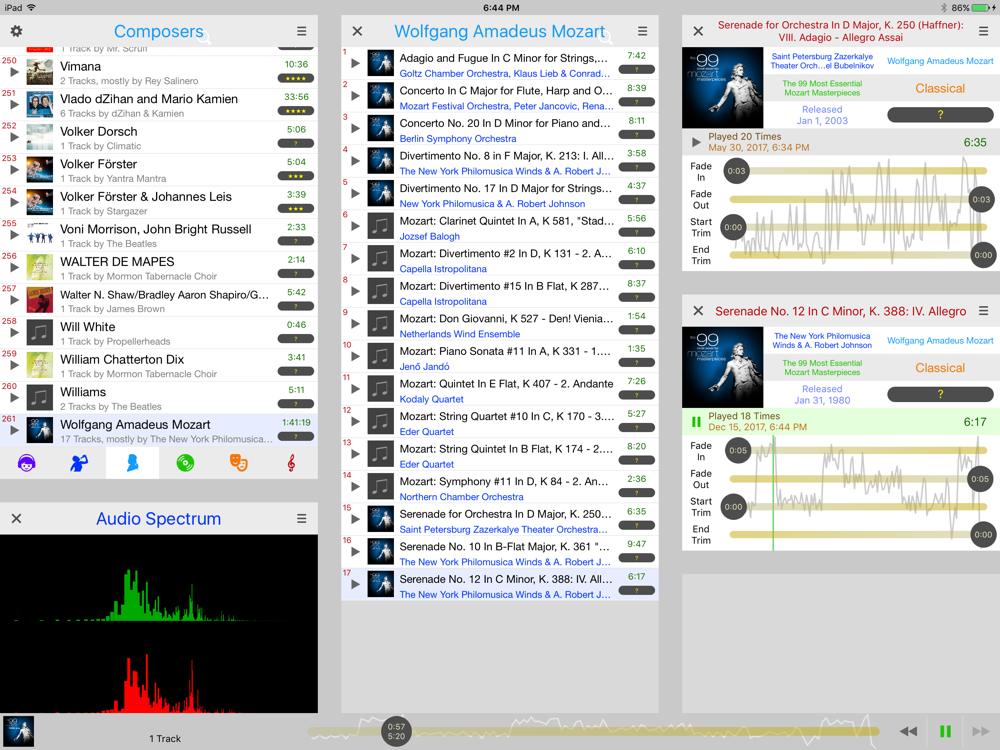Image resolution: width=1000 pixels, height=750 pixels.
Task: Switch to the Songs treble clef tab
Action: (291, 463)
